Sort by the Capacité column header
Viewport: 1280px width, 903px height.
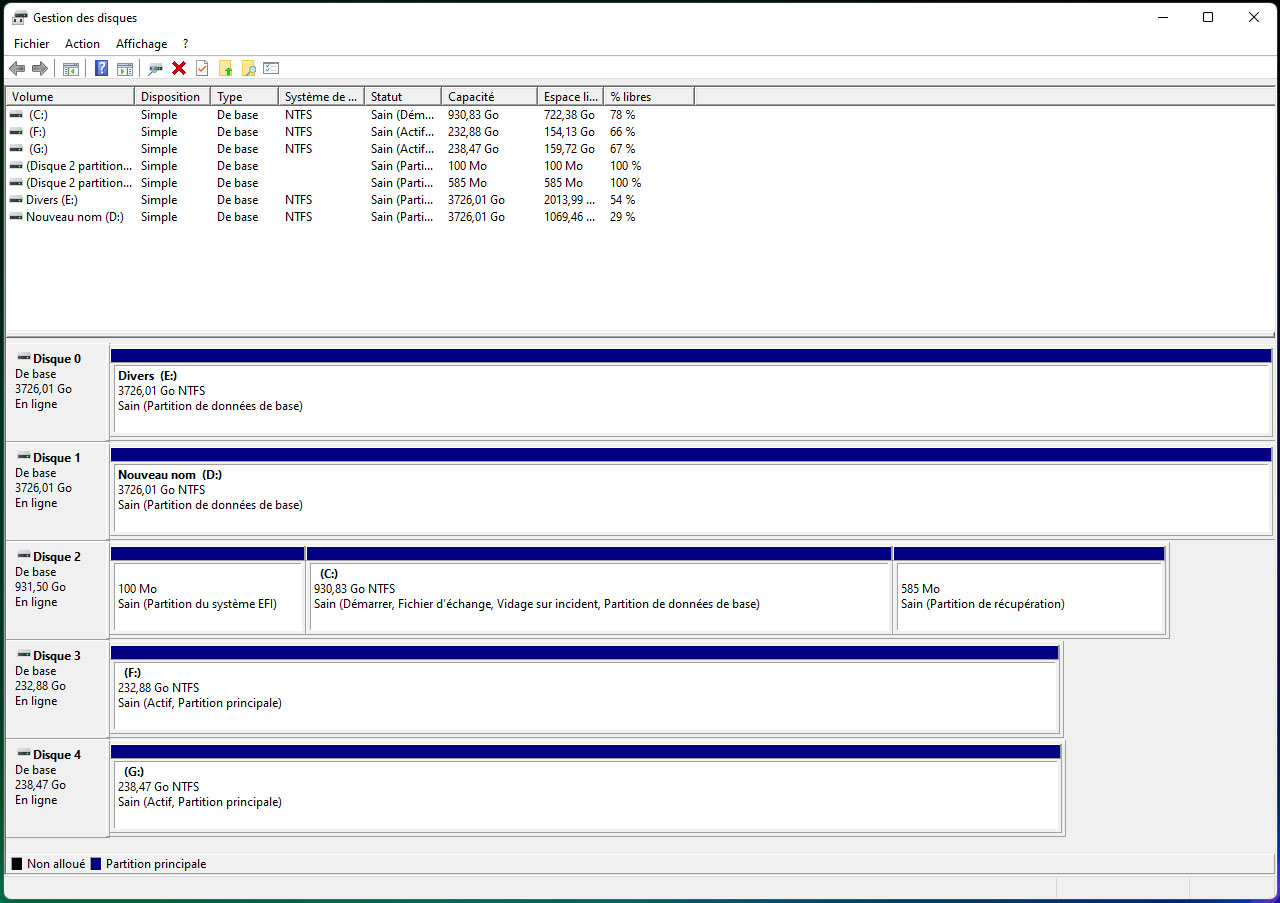(489, 97)
